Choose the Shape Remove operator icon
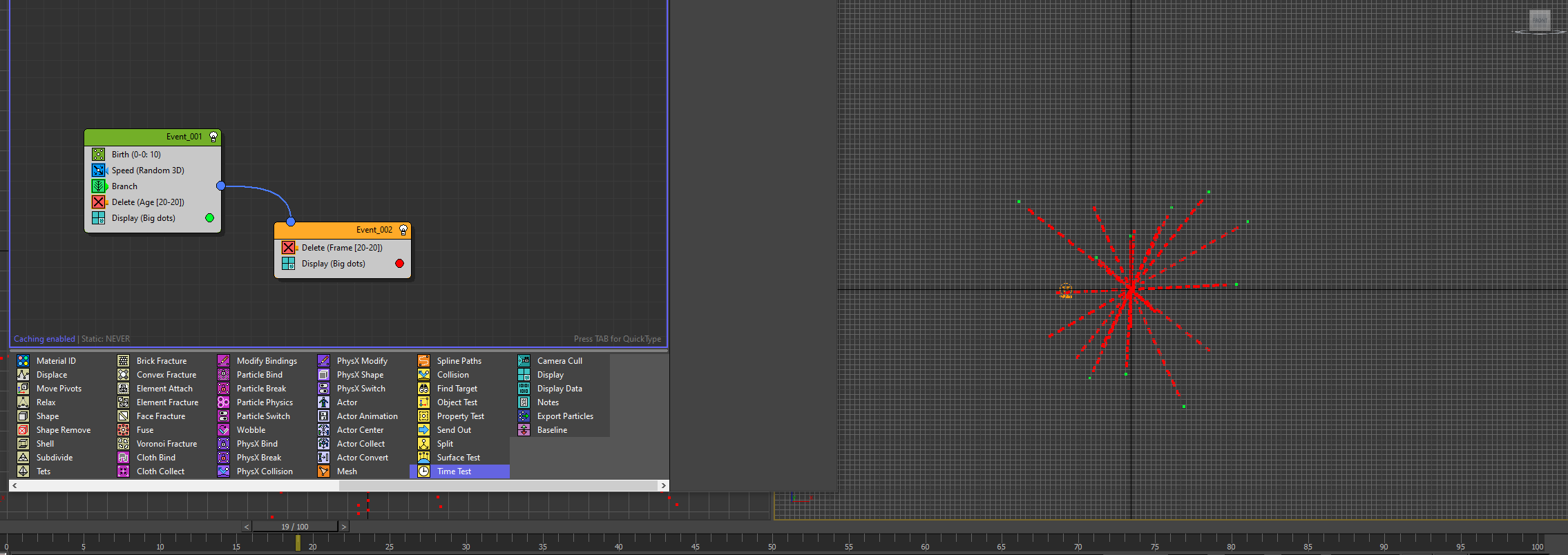1568x555 pixels. pos(23,430)
